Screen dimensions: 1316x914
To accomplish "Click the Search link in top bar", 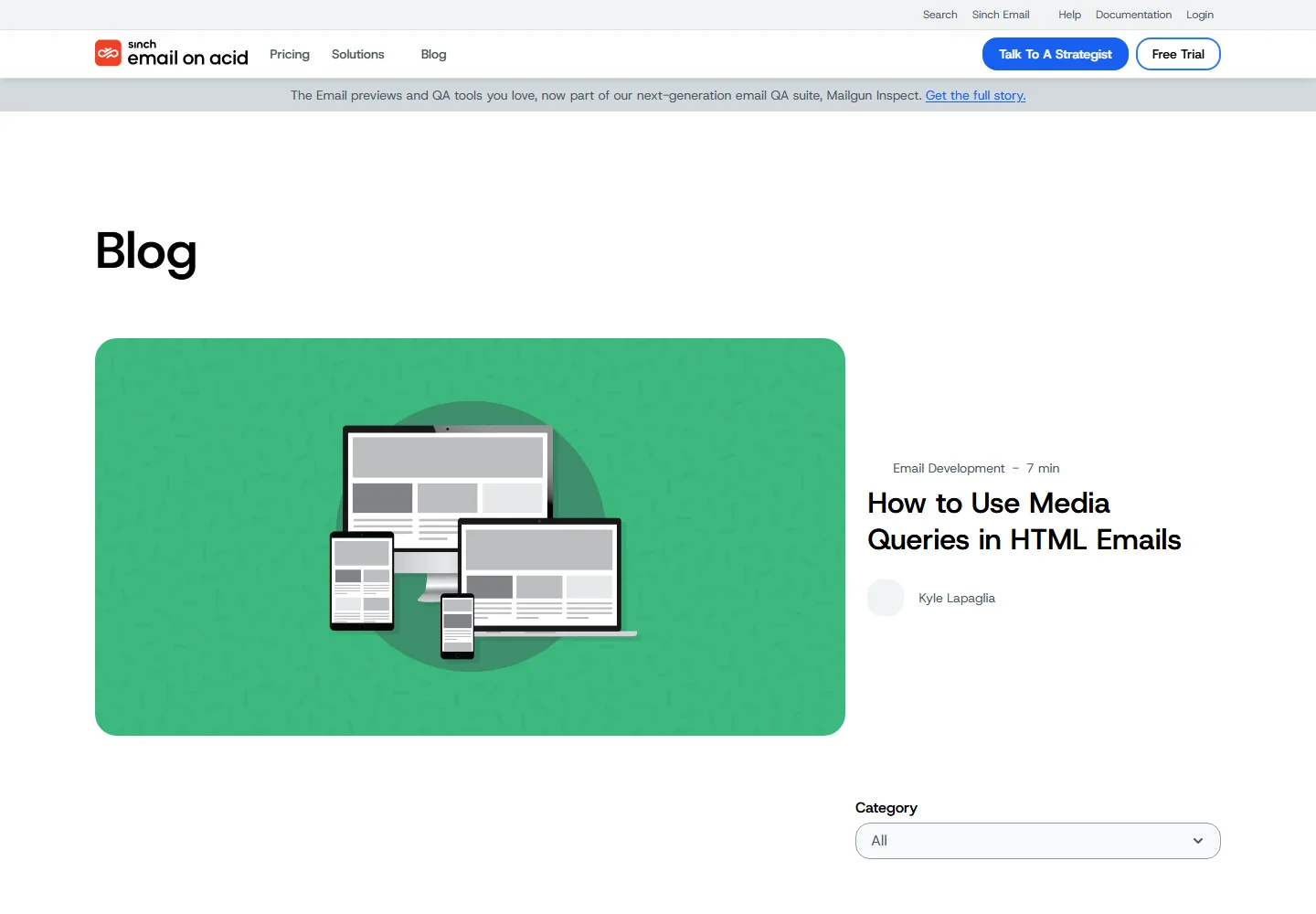I will [x=939, y=15].
